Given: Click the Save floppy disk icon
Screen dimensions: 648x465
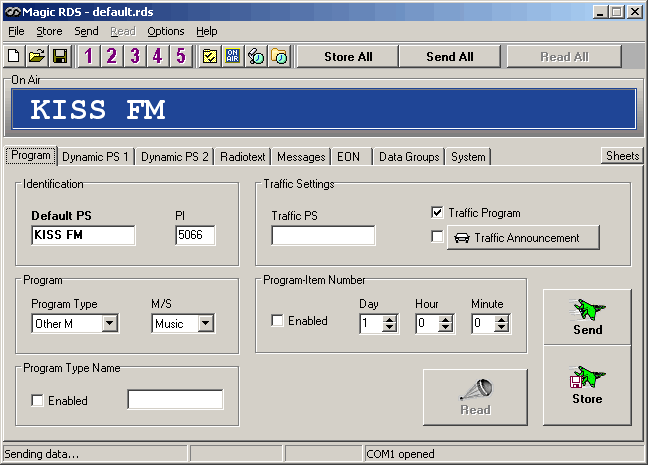Looking at the screenshot, I should coord(60,56).
